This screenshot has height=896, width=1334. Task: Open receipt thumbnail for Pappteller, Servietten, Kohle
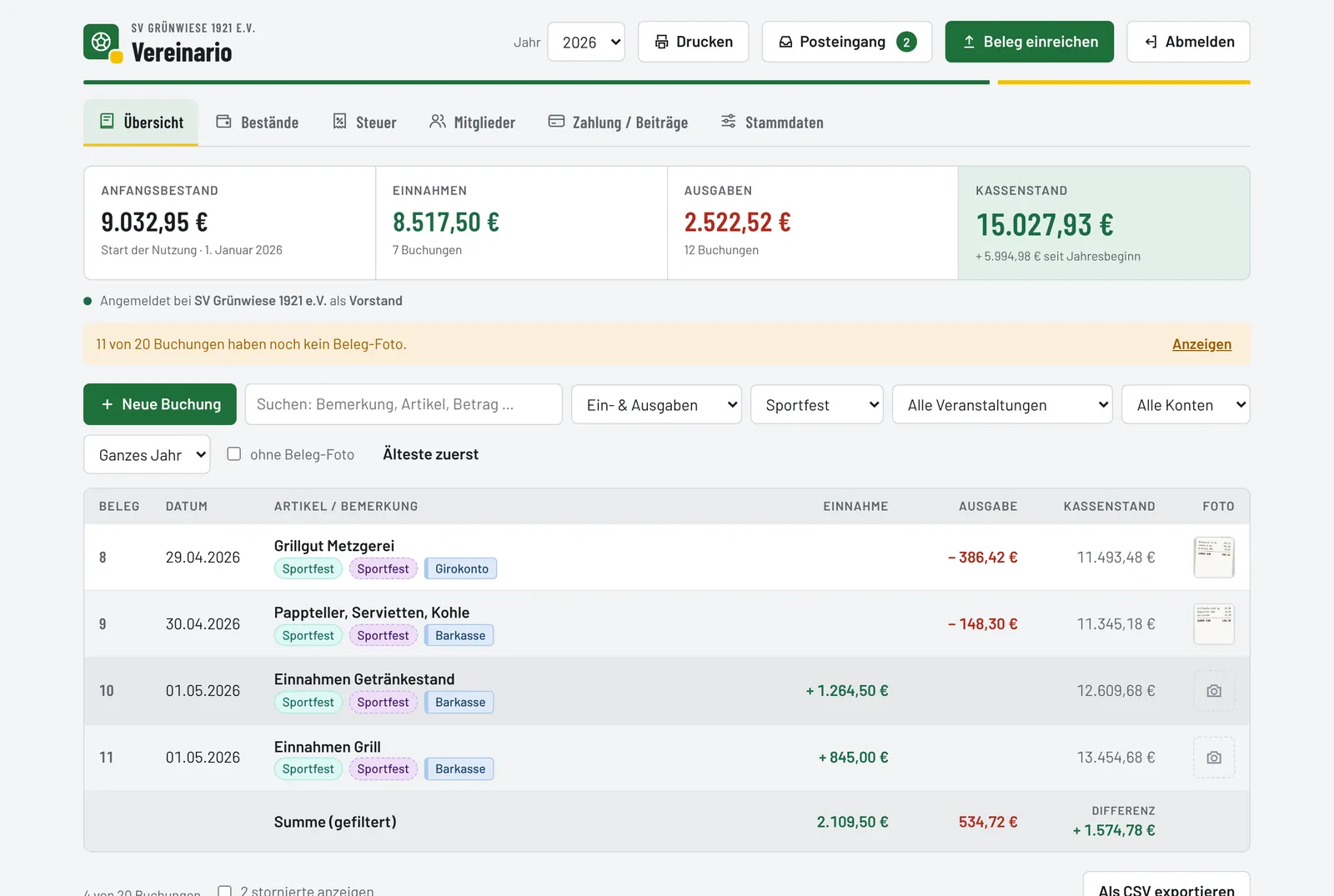click(x=1214, y=624)
